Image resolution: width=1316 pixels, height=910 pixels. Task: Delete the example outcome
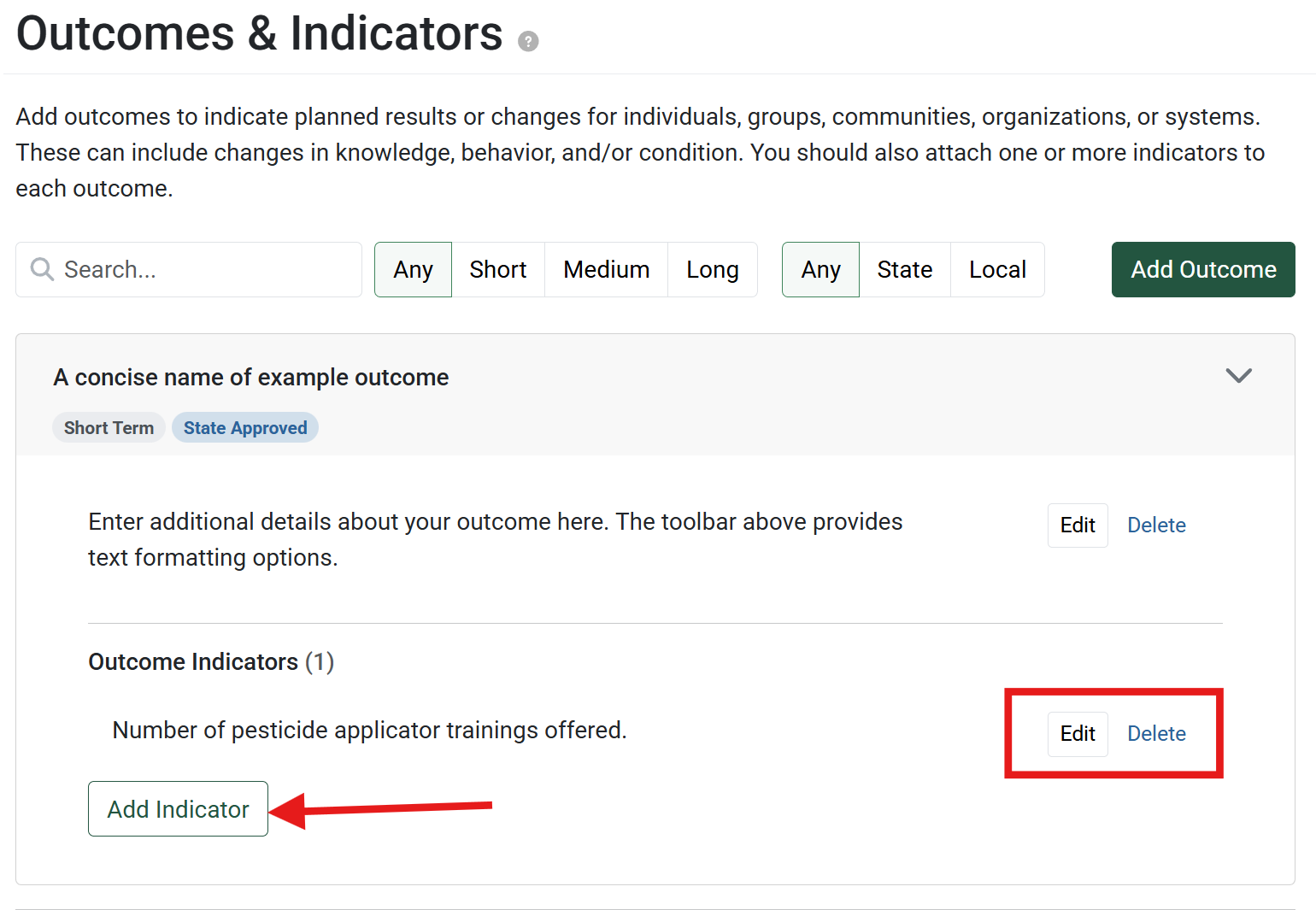1156,525
